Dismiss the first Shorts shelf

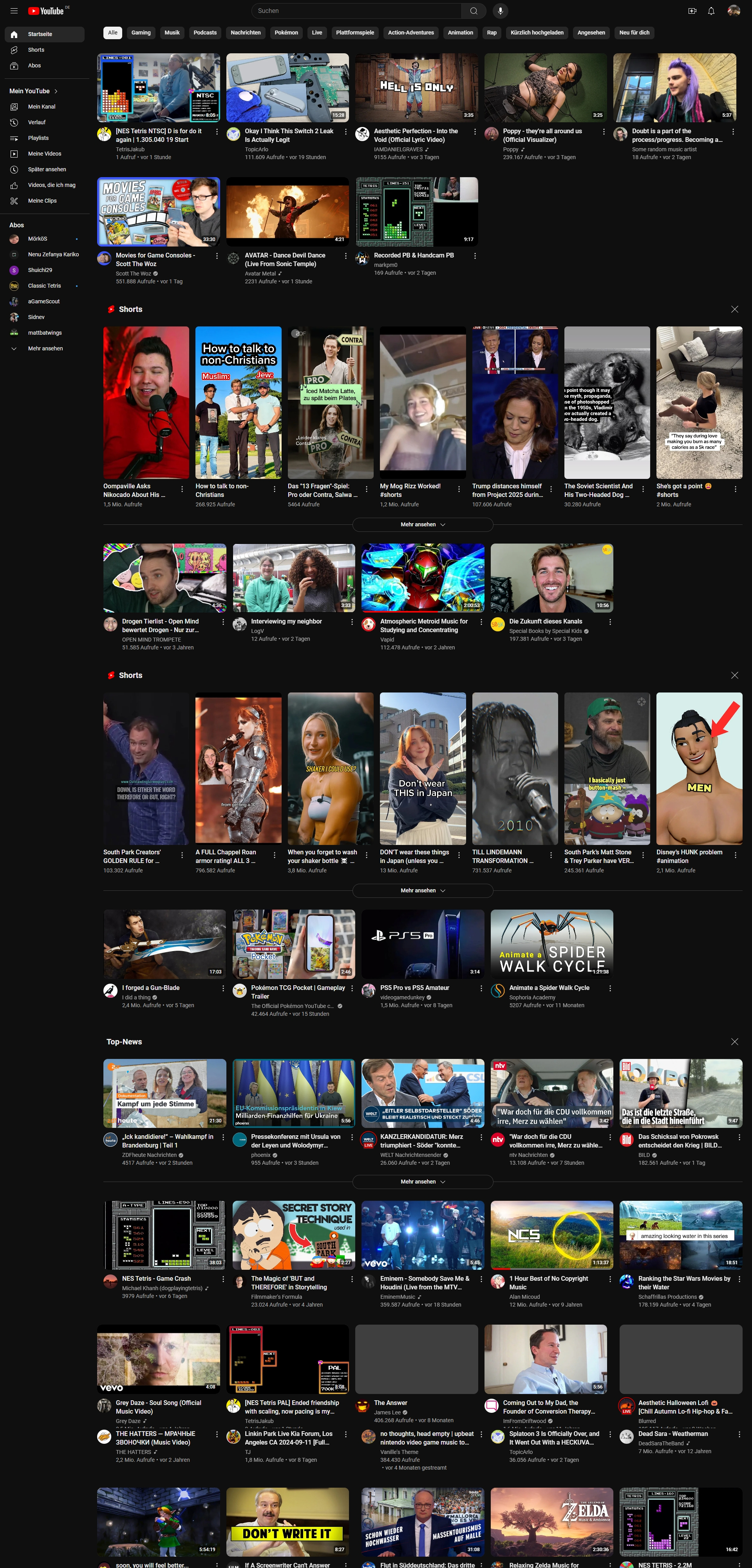coord(734,309)
